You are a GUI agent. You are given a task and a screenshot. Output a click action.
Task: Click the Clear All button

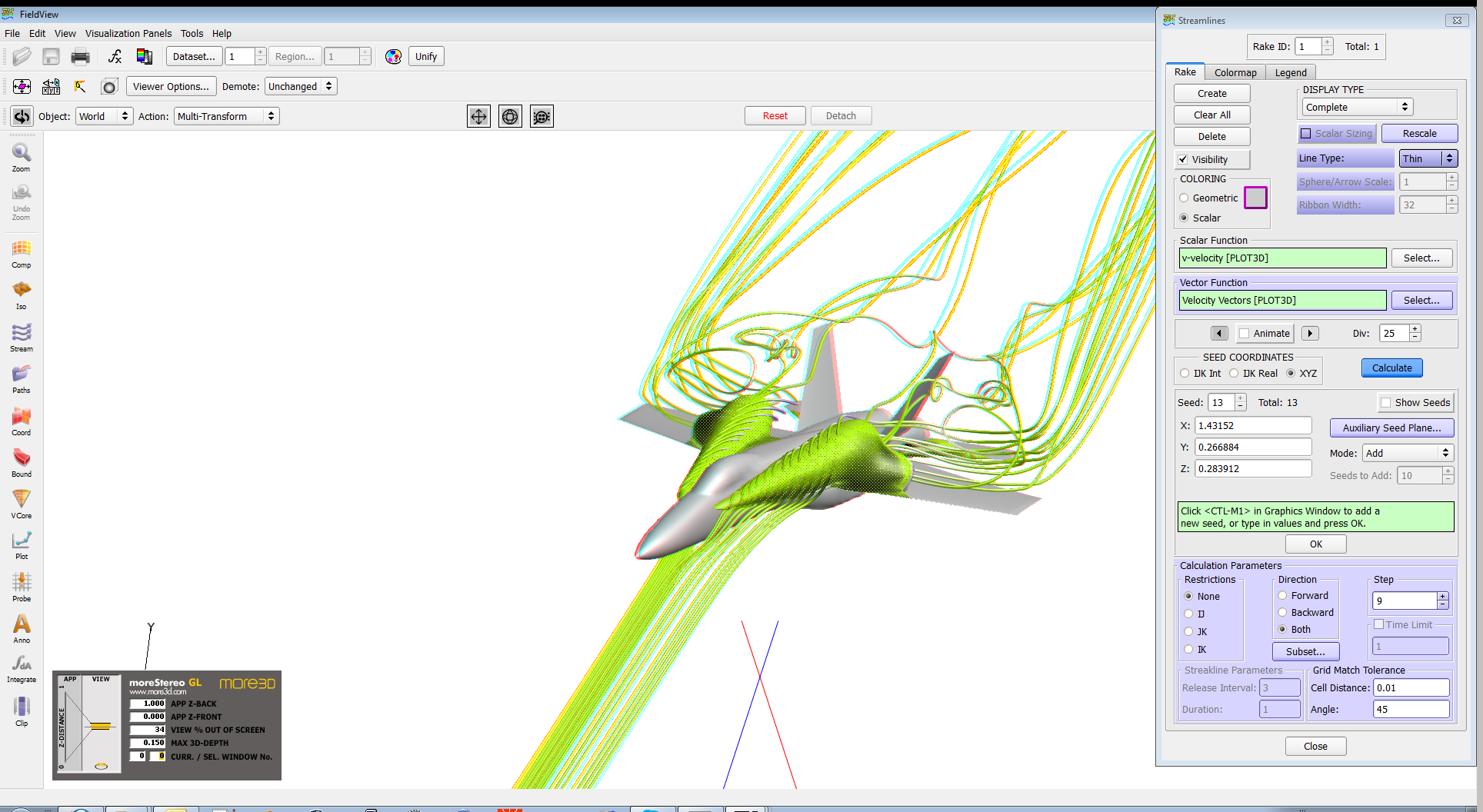[x=1211, y=115]
